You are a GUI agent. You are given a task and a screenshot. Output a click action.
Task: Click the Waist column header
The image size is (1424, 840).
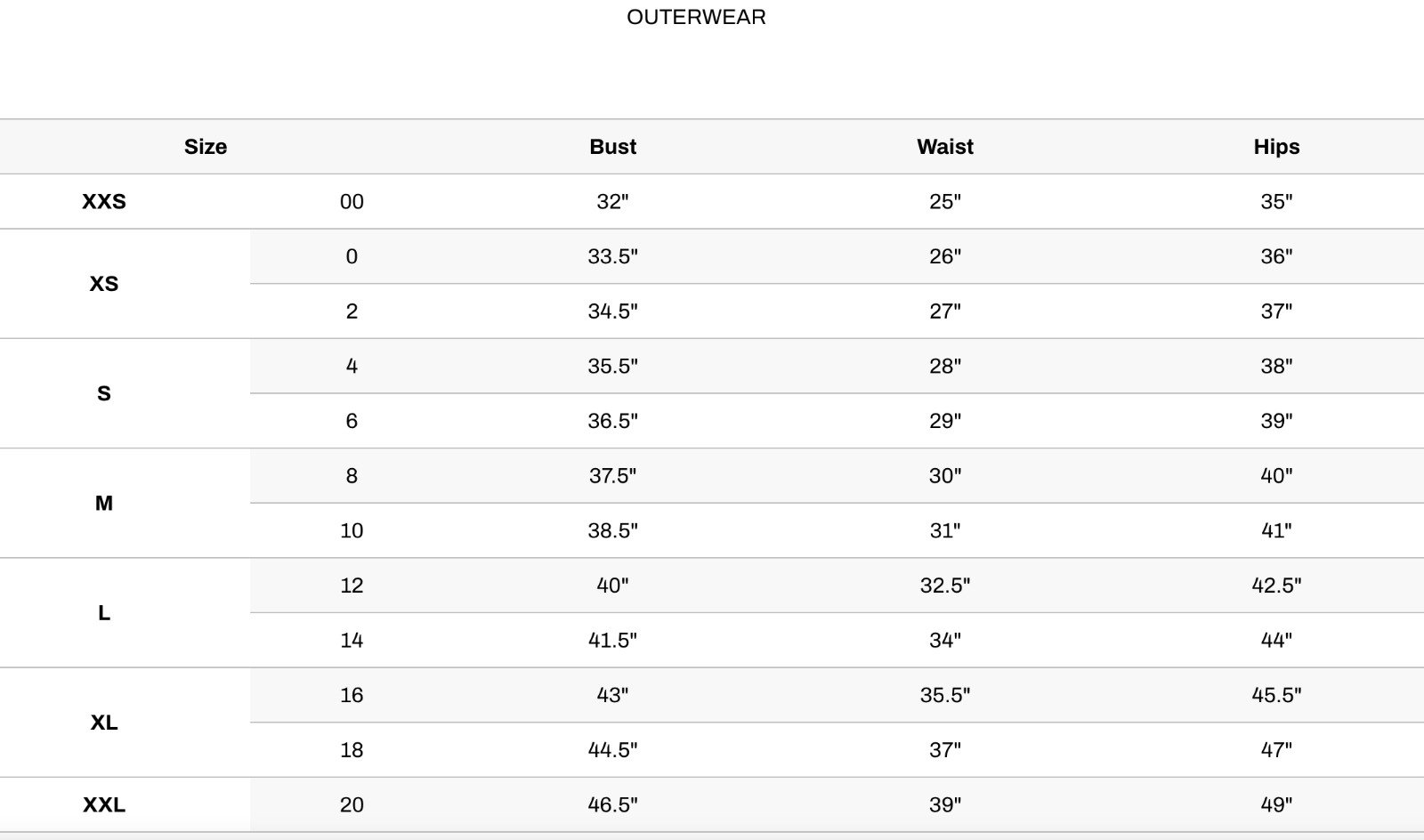[x=945, y=147]
